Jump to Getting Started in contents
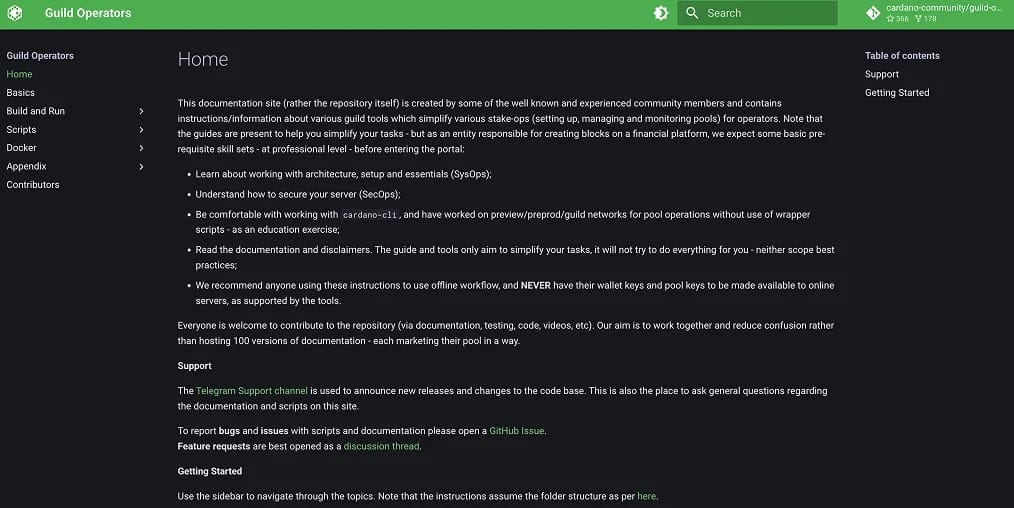The height and width of the screenshot is (508, 1014). [897, 92]
